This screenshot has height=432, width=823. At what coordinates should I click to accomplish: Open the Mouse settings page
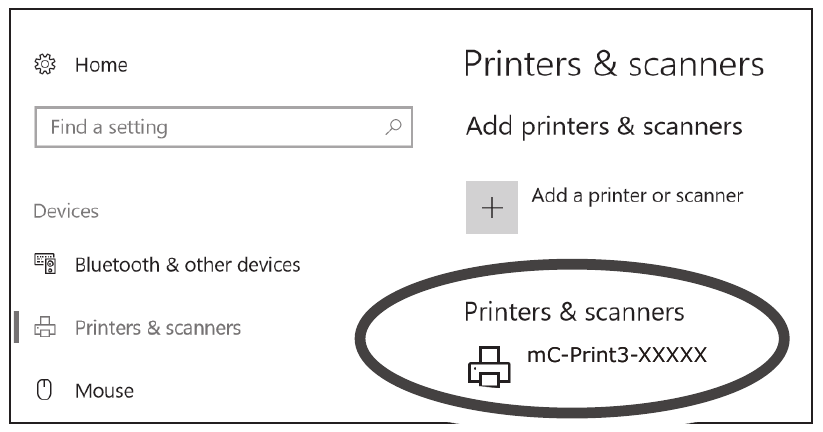[x=105, y=390]
